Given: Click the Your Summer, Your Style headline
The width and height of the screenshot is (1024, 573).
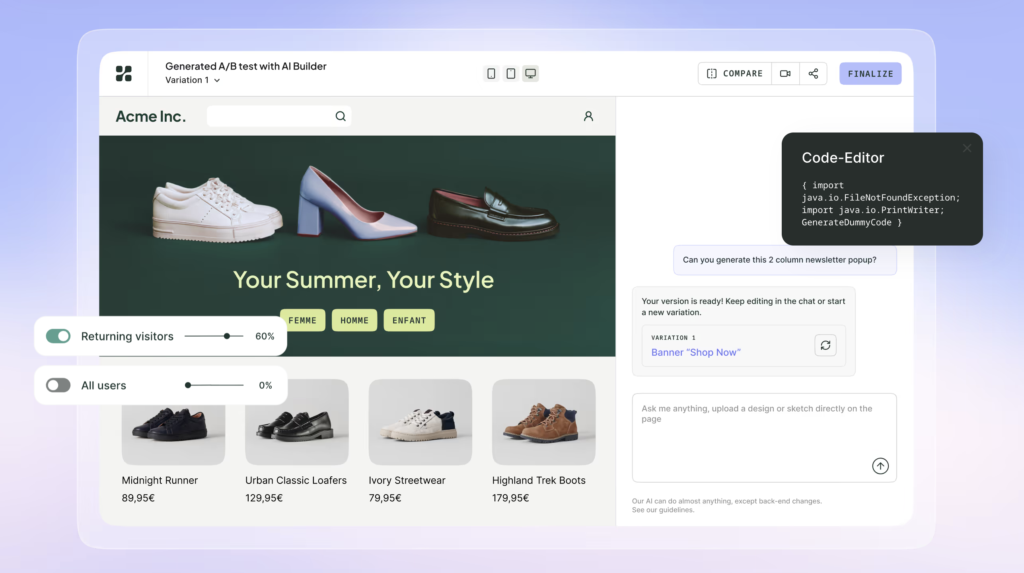Looking at the screenshot, I should [363, 280].
